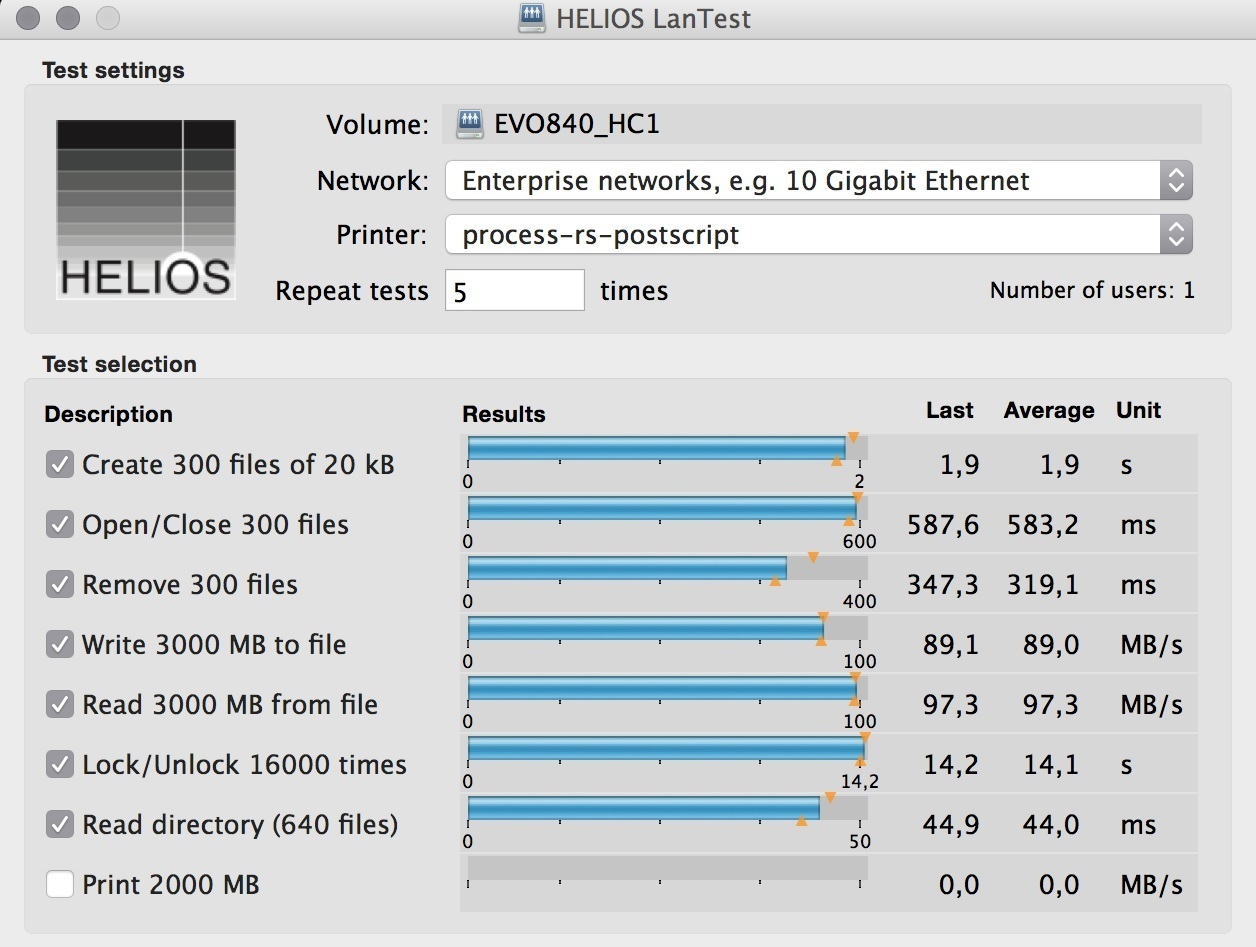The height and width of the screenshot is (947, 1256).
Task: Click the Average value 319,1
Action: click(1041, 585)
